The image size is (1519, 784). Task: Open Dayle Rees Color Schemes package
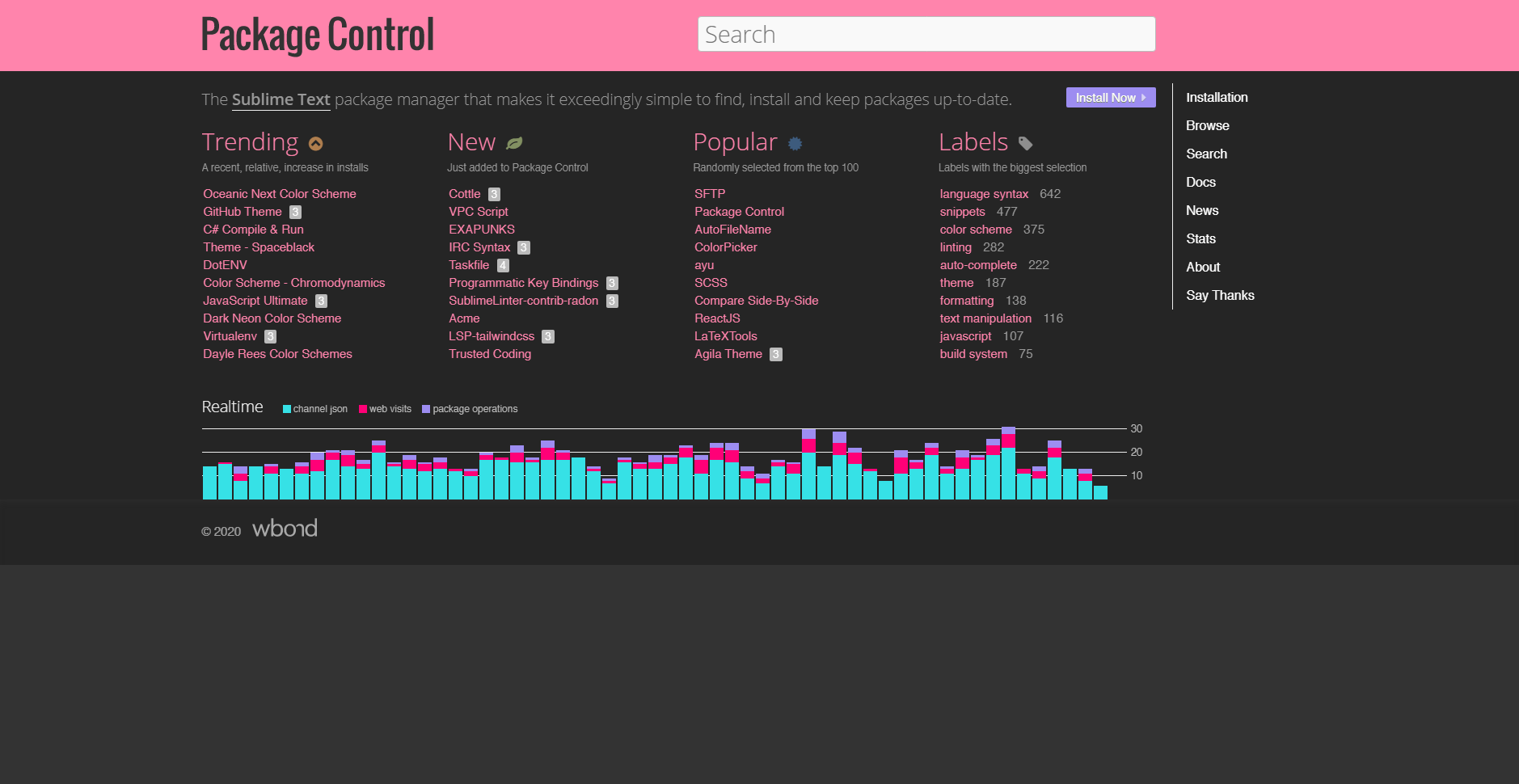click(277, 354)
